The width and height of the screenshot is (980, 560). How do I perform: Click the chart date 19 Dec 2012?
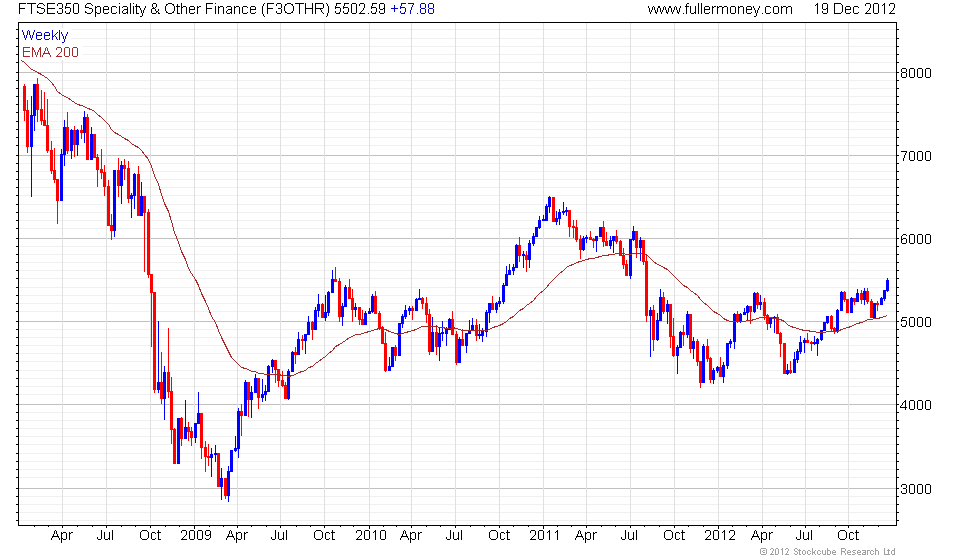coord(854,9)
